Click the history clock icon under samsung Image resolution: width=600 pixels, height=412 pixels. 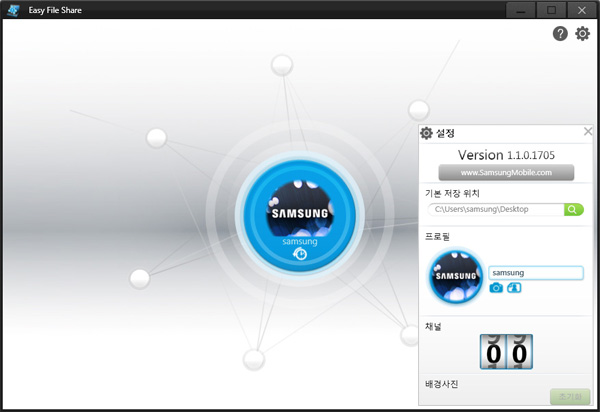[x=300, y=253]
